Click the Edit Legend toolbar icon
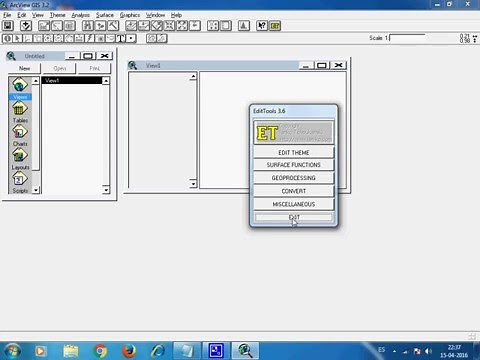 pos(57,26)
